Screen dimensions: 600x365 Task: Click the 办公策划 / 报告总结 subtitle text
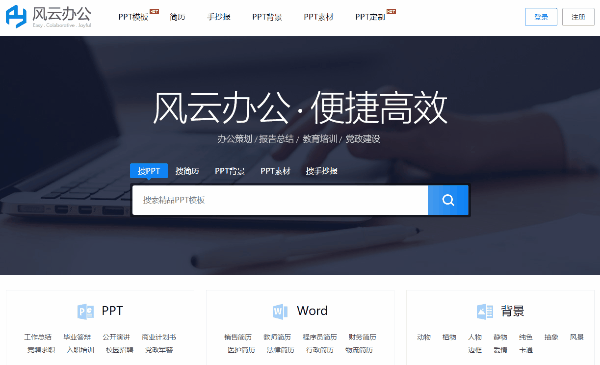tap(256, 139)
